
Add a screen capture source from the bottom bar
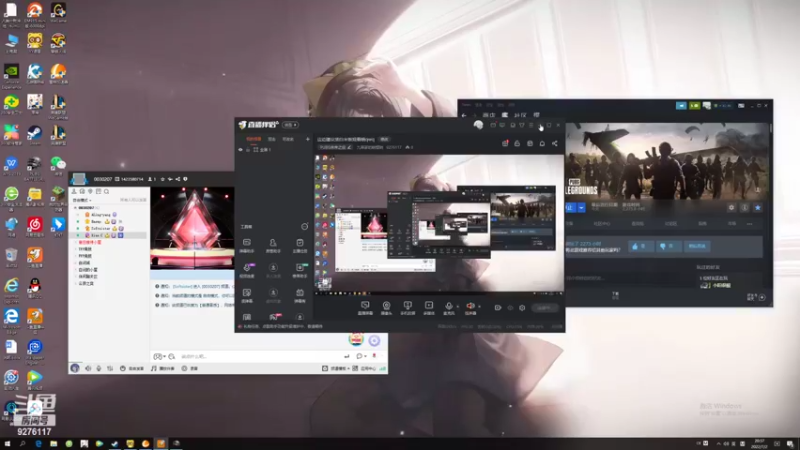(x=365, y=308)
